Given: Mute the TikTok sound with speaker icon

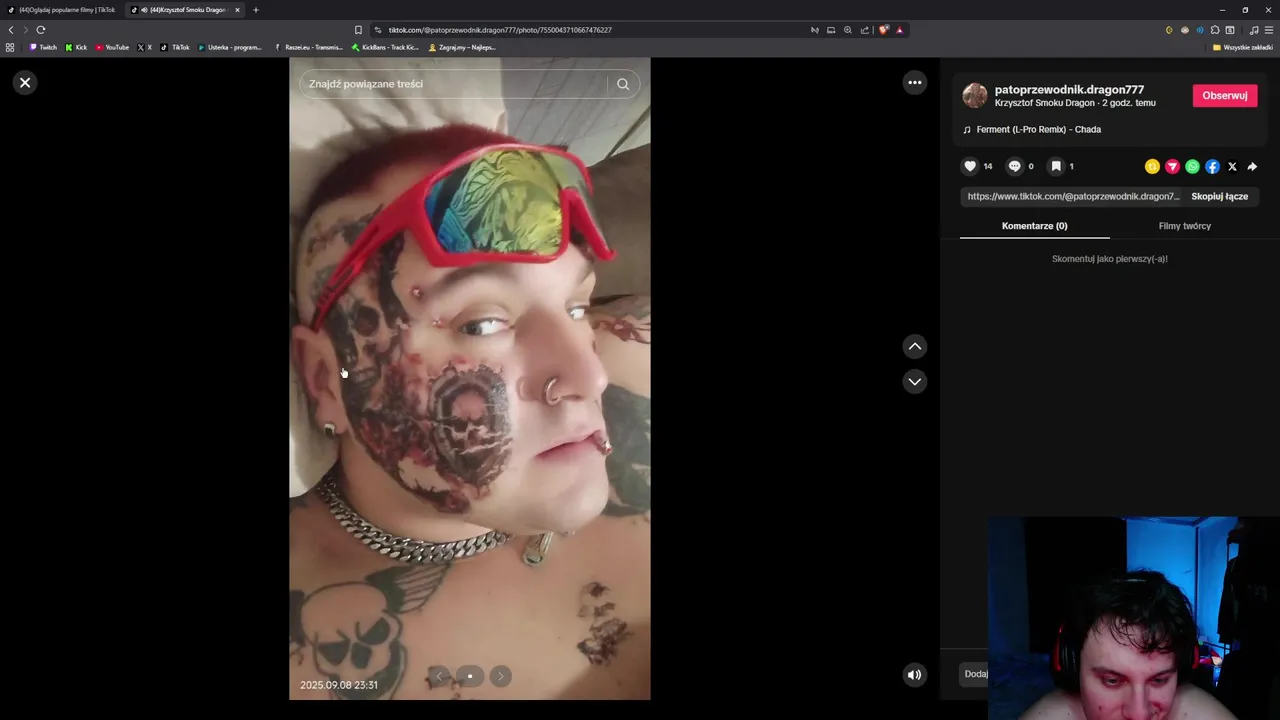Looking at the screenshot, I should tap(914, 675).
